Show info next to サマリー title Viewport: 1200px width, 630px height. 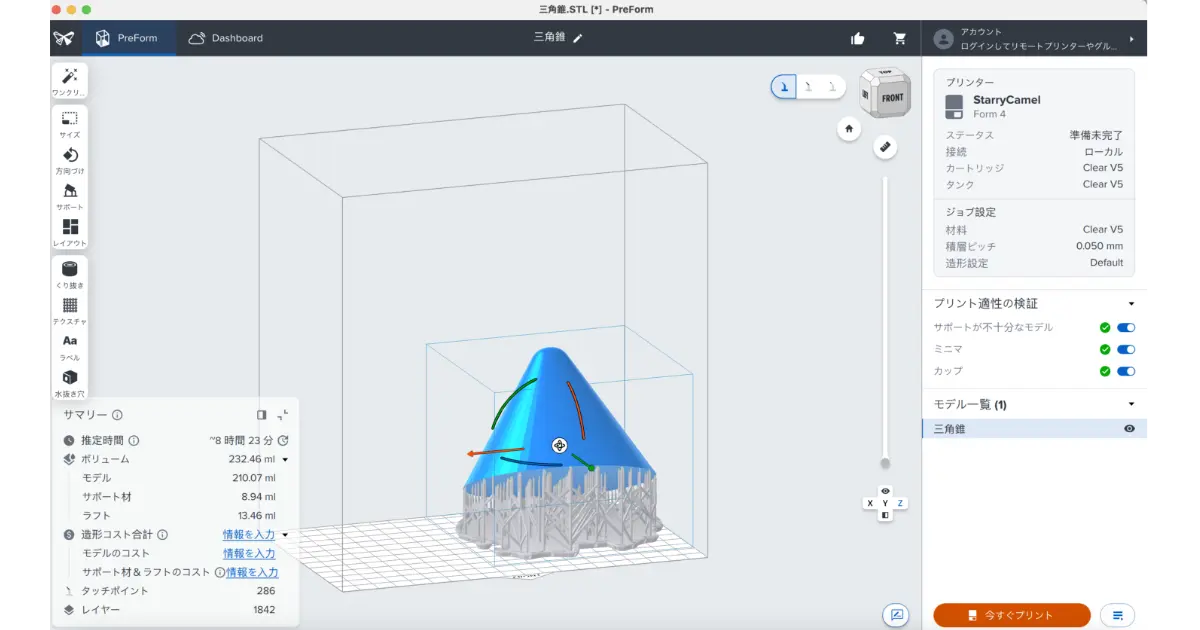[x=117, y=415]
